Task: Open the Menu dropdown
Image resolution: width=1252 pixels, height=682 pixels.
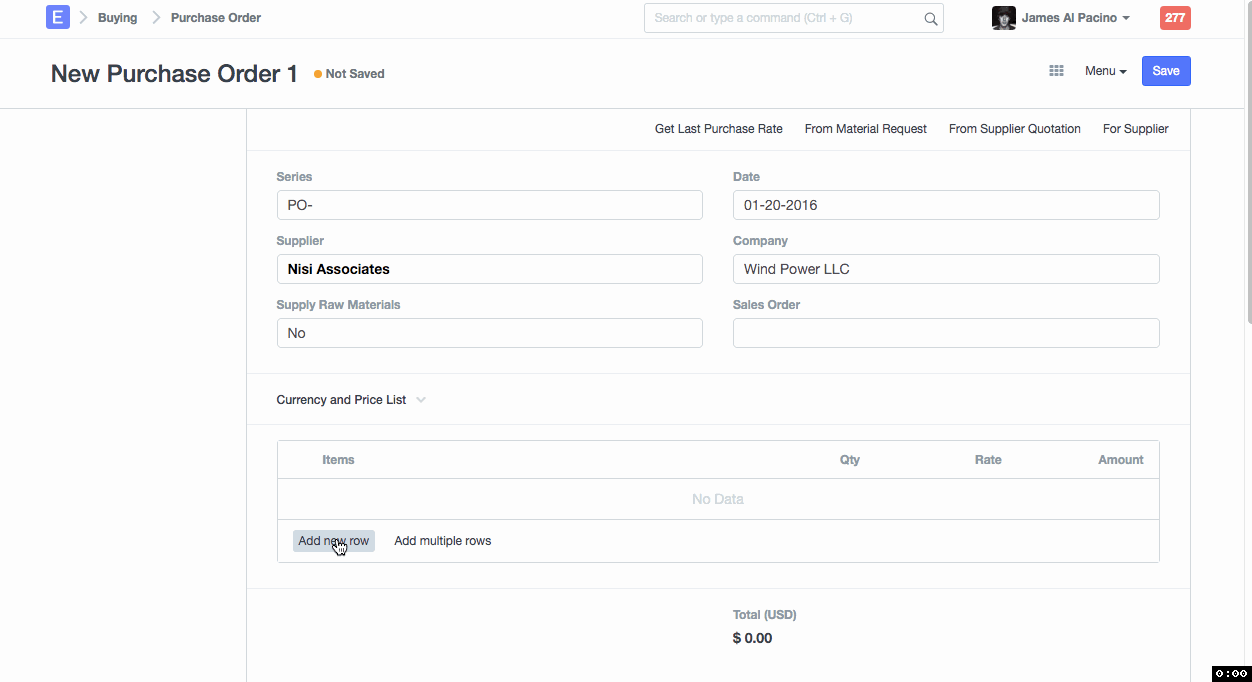Action: coord(1105,71)
